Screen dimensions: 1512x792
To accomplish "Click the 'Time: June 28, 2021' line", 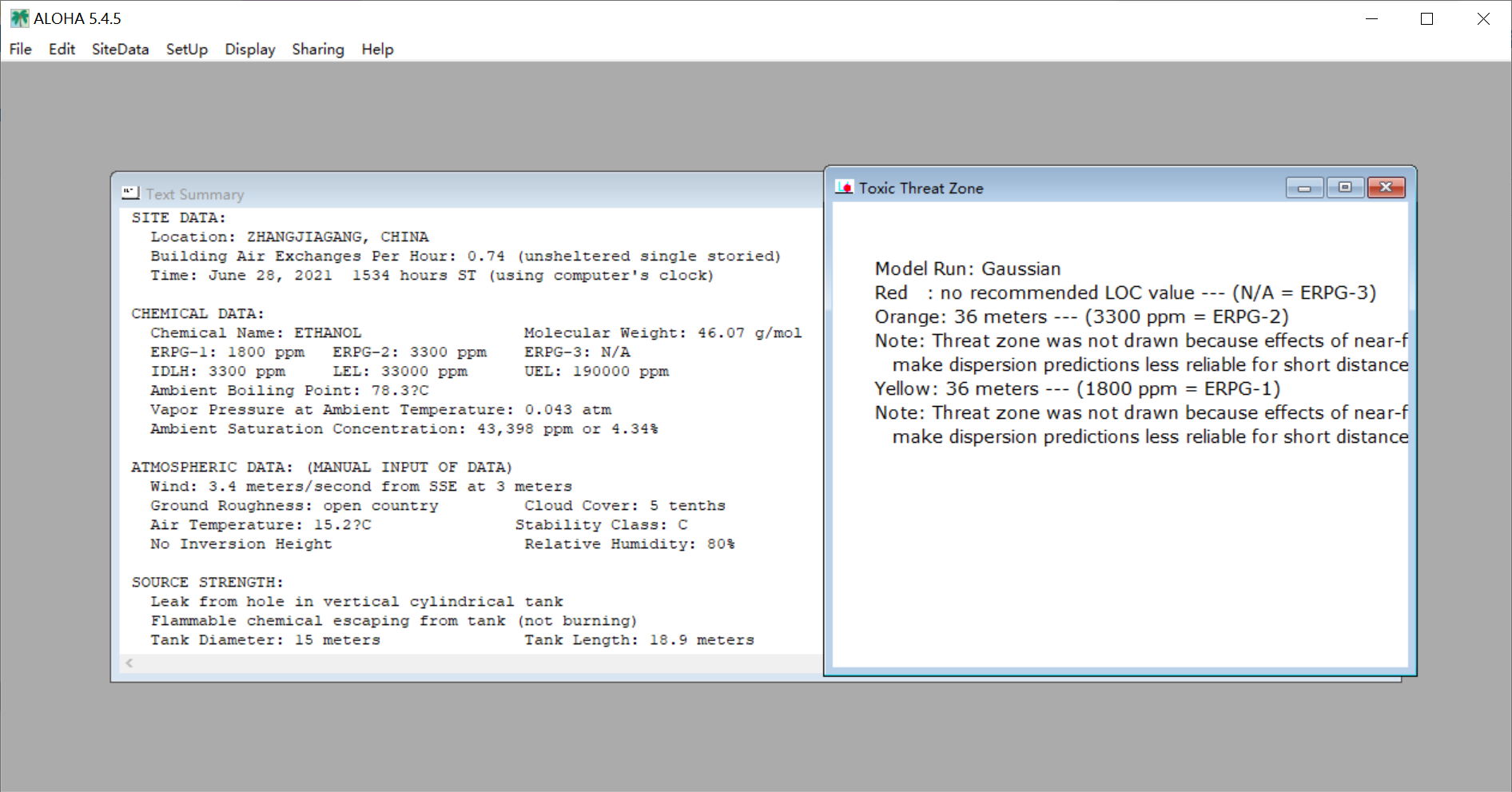I will (432, 275).
